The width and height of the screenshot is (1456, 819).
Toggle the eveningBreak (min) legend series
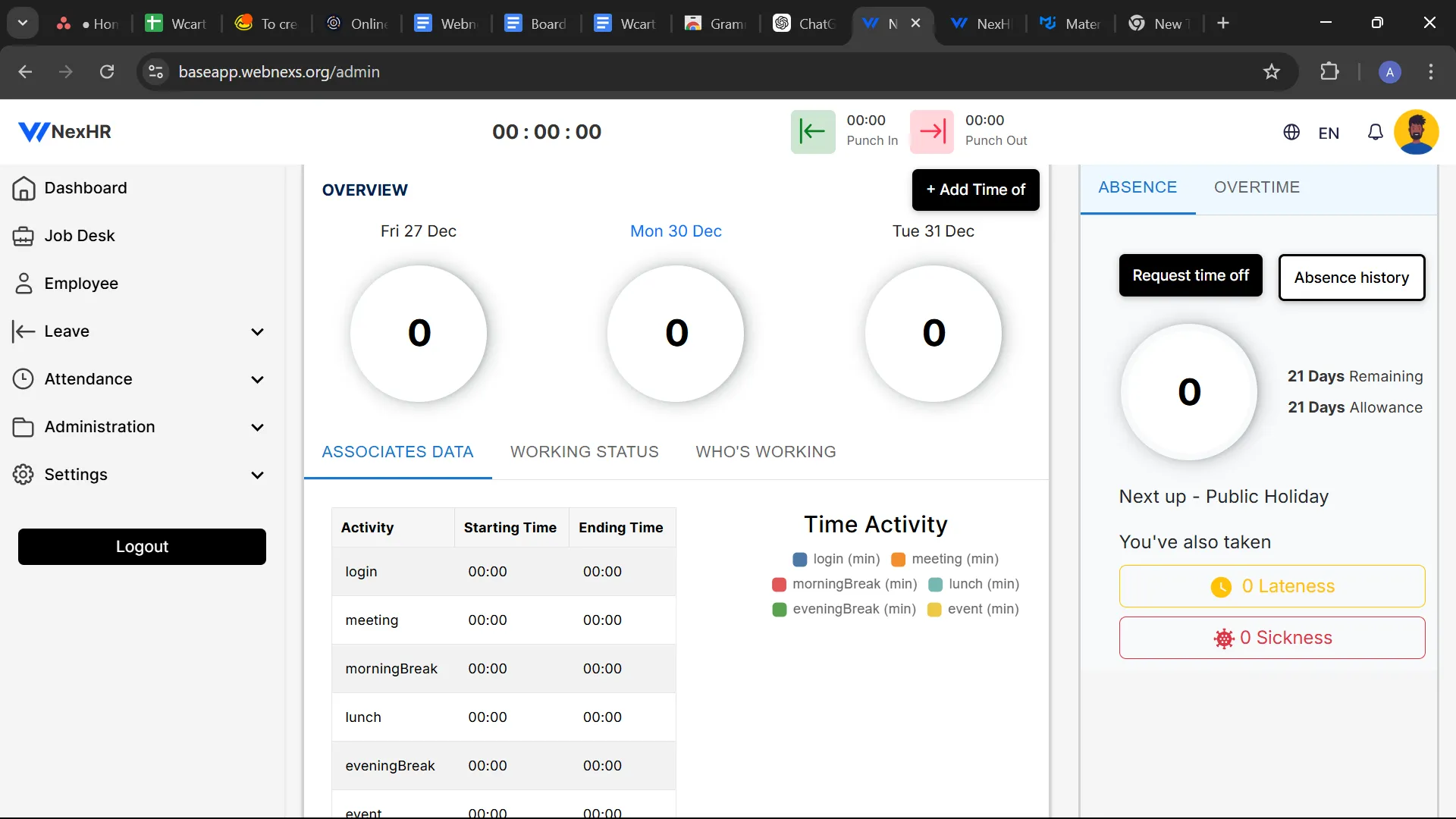(x=843, y=610)
